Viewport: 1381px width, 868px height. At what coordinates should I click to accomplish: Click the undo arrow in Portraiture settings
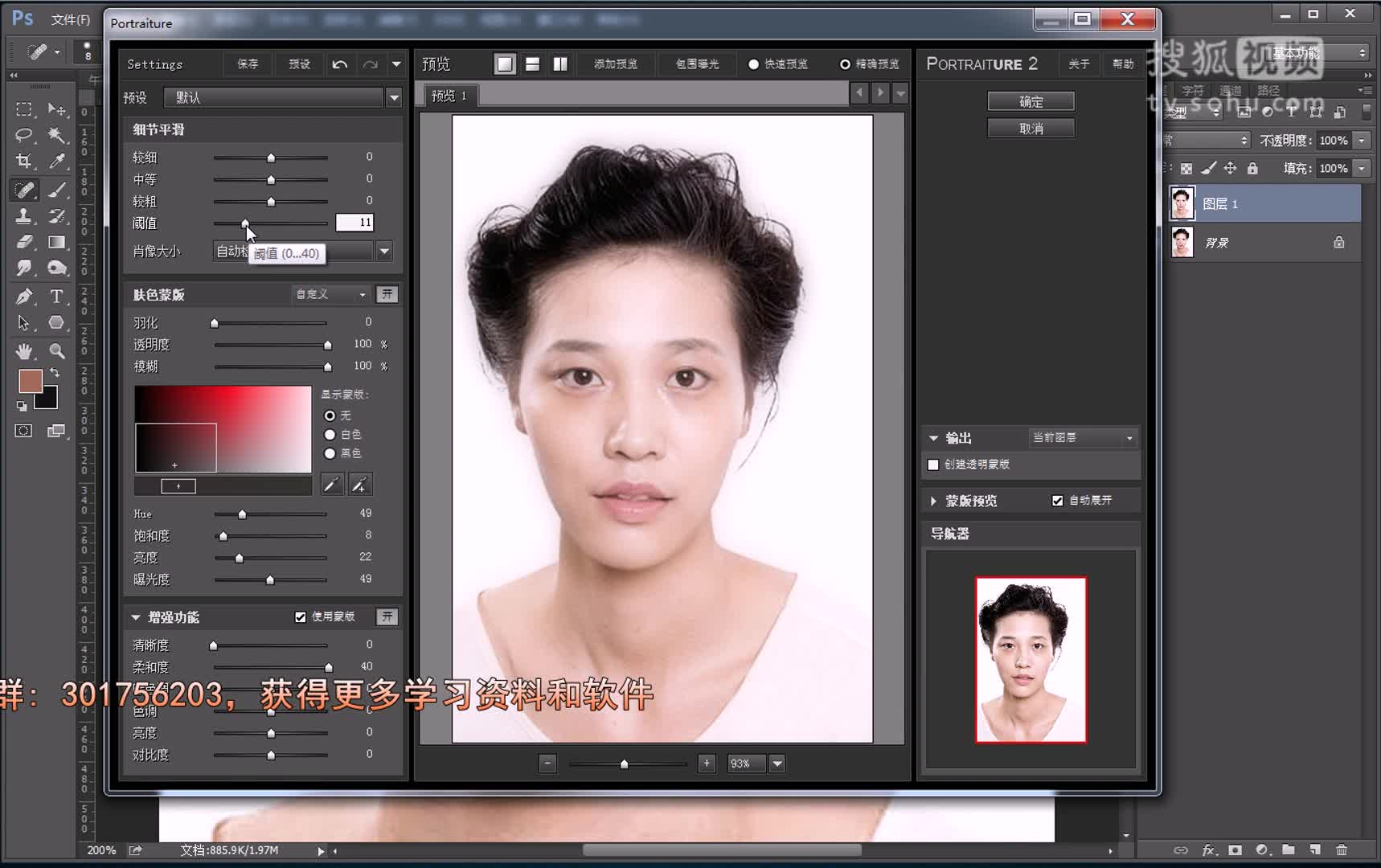(x=340, y=64)
